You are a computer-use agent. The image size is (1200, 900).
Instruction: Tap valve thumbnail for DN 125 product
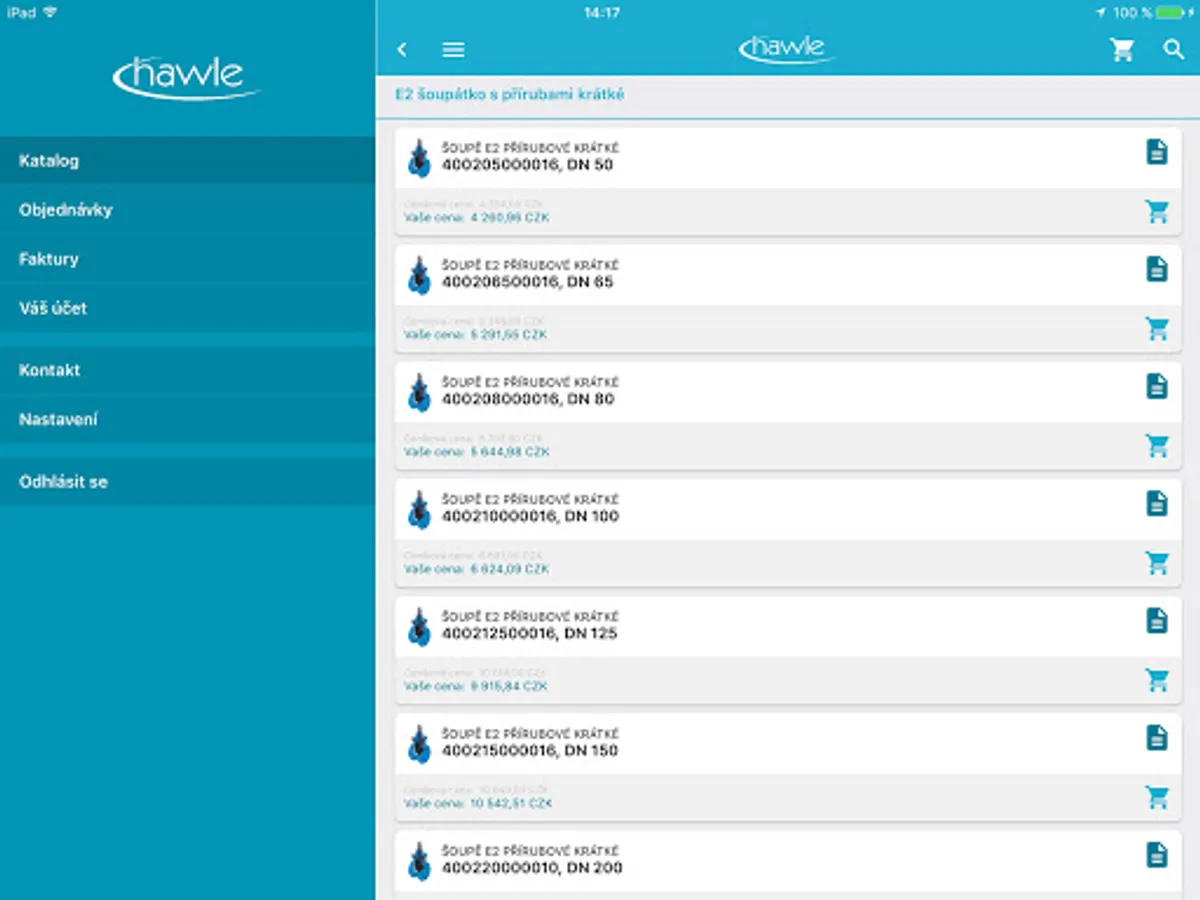pos(419,626)
